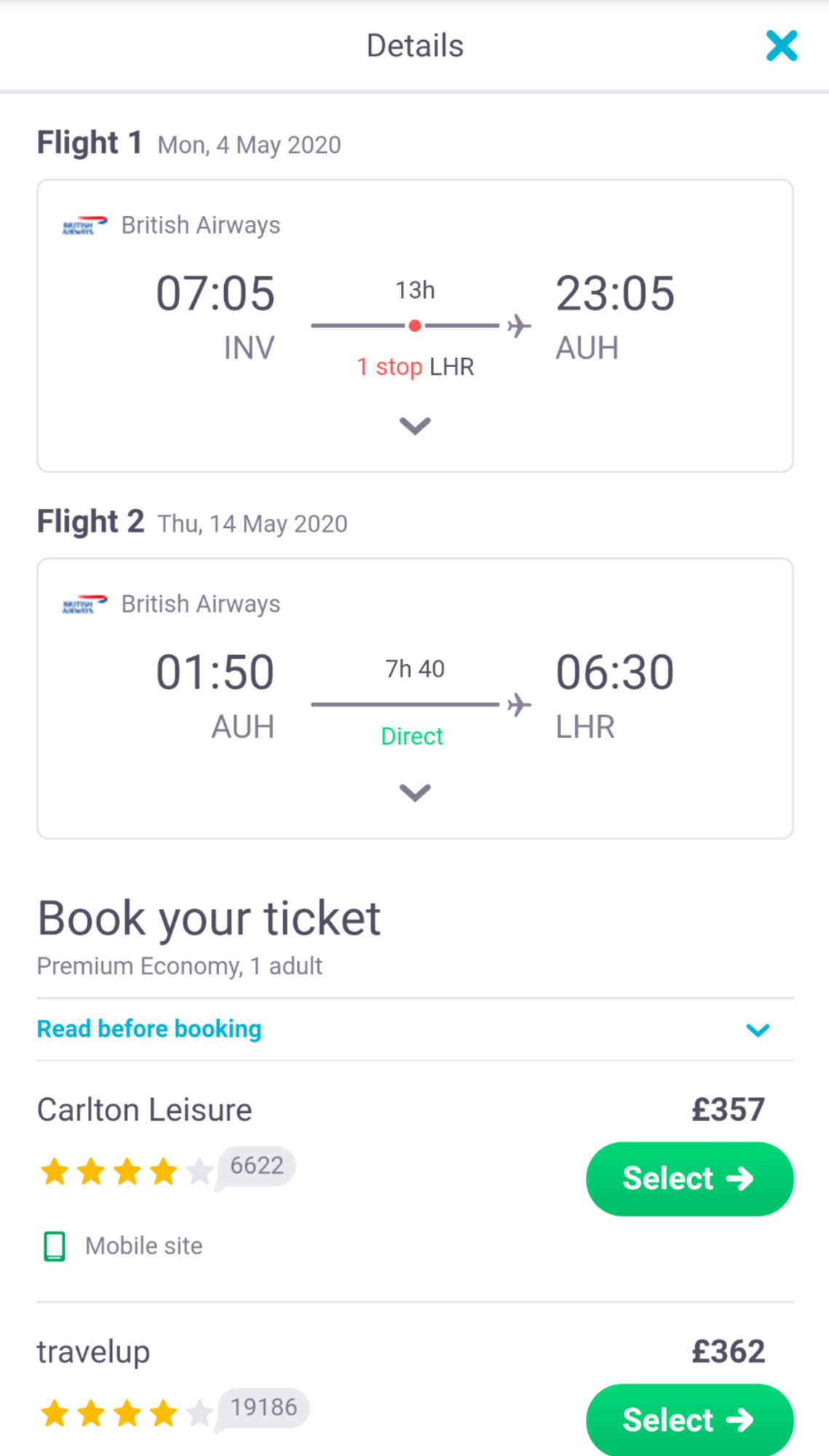
Task: Click the Mobile site phone icon
Action: [x=55, y=1246]
